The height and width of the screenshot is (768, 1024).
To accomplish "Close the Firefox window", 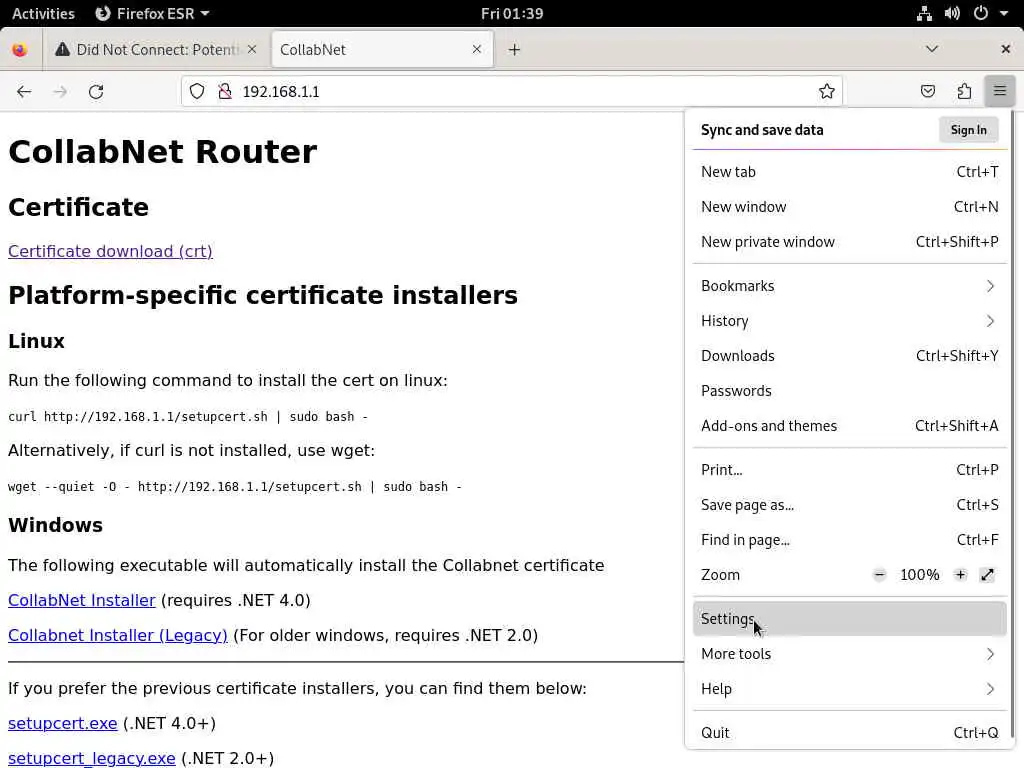I will 1005,49.
